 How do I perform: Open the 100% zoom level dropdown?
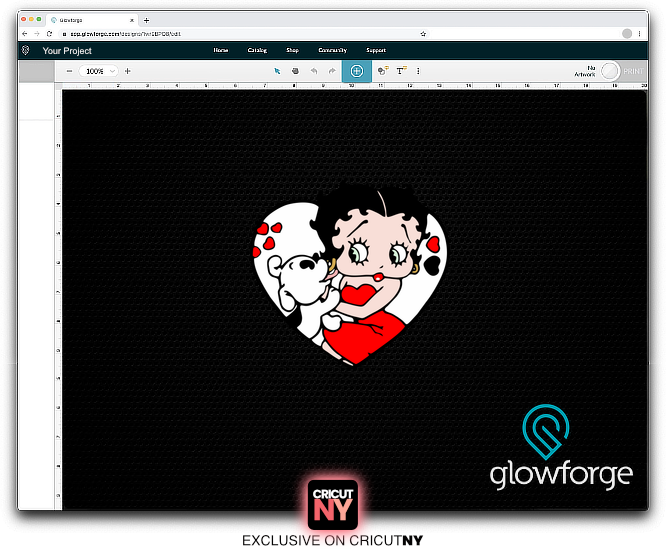coord(99,71)
